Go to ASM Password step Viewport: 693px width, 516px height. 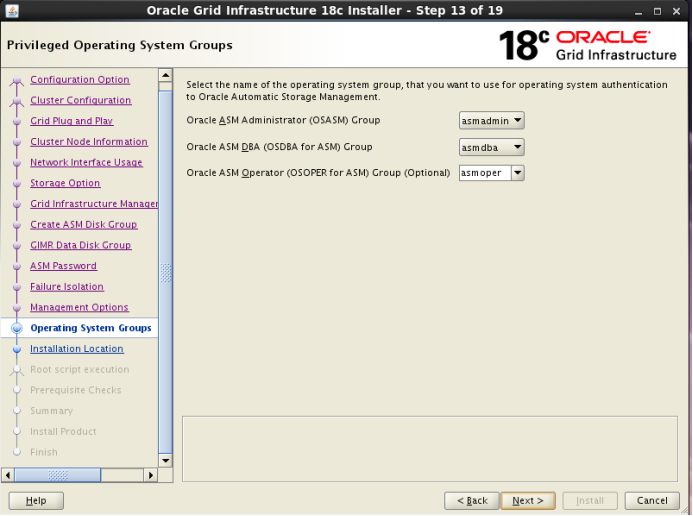(63, 266)
